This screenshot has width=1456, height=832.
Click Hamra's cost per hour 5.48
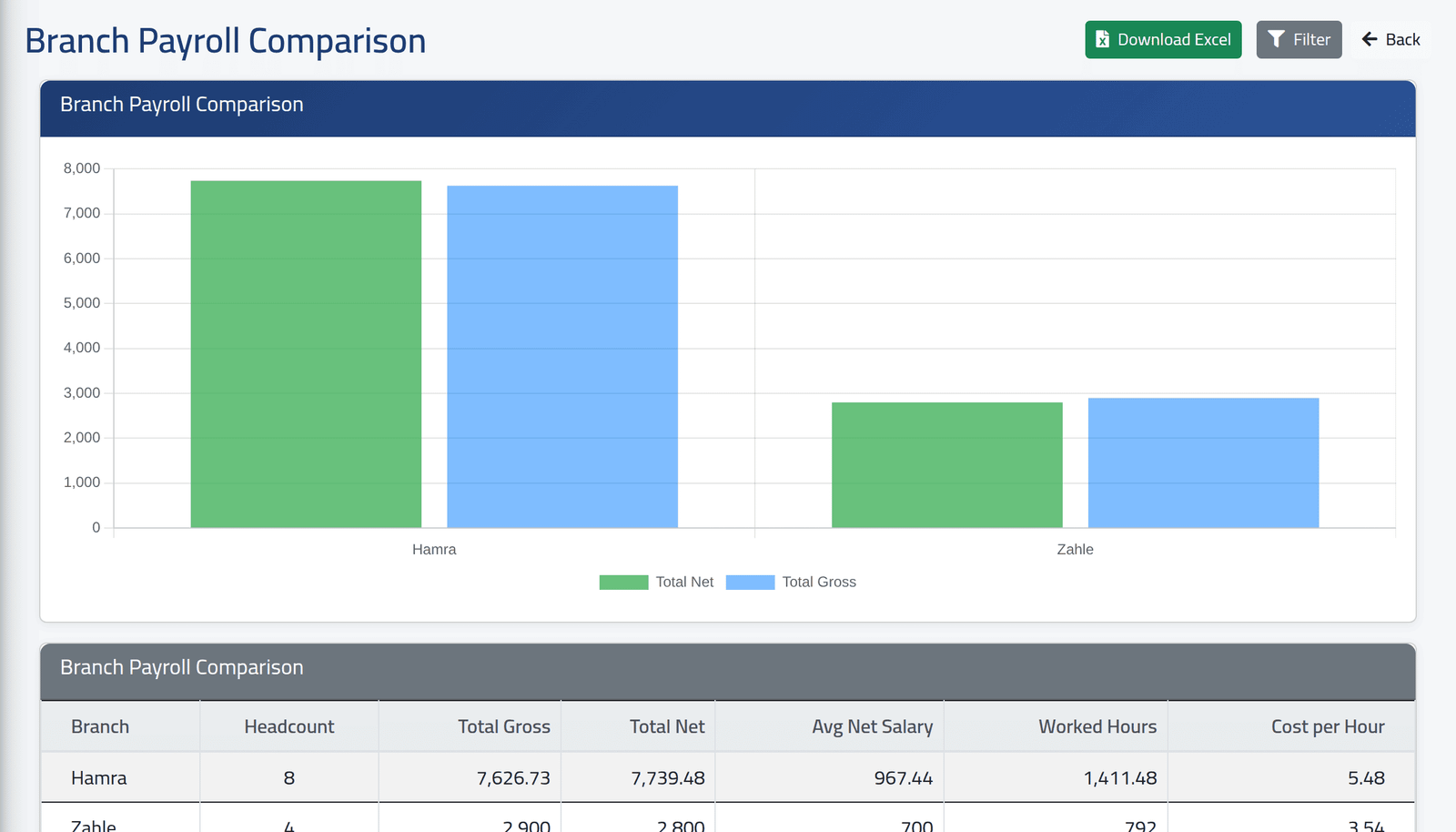[x=1366, y=778]
